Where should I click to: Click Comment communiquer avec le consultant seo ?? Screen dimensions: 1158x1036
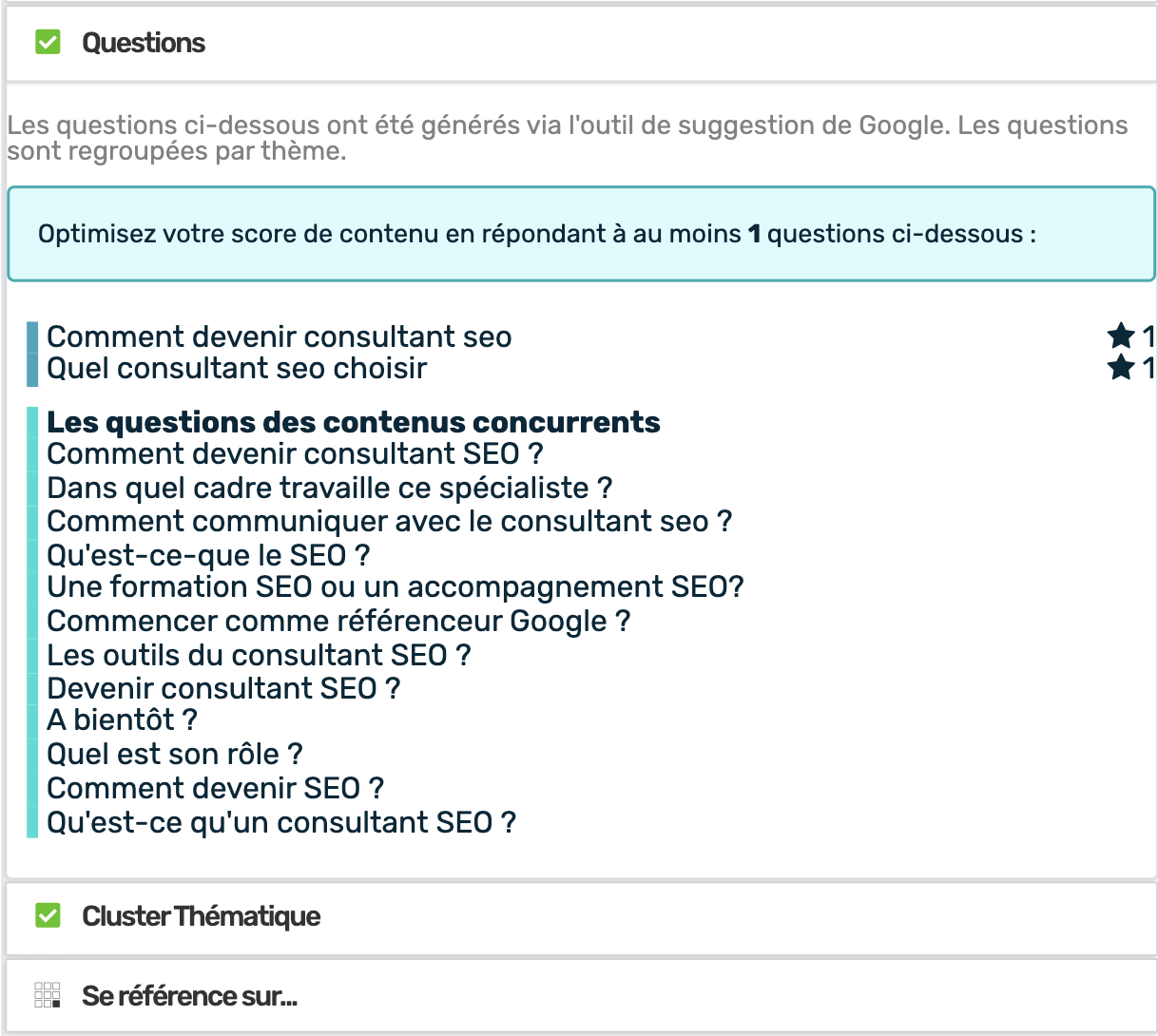(x=390, y=521)
